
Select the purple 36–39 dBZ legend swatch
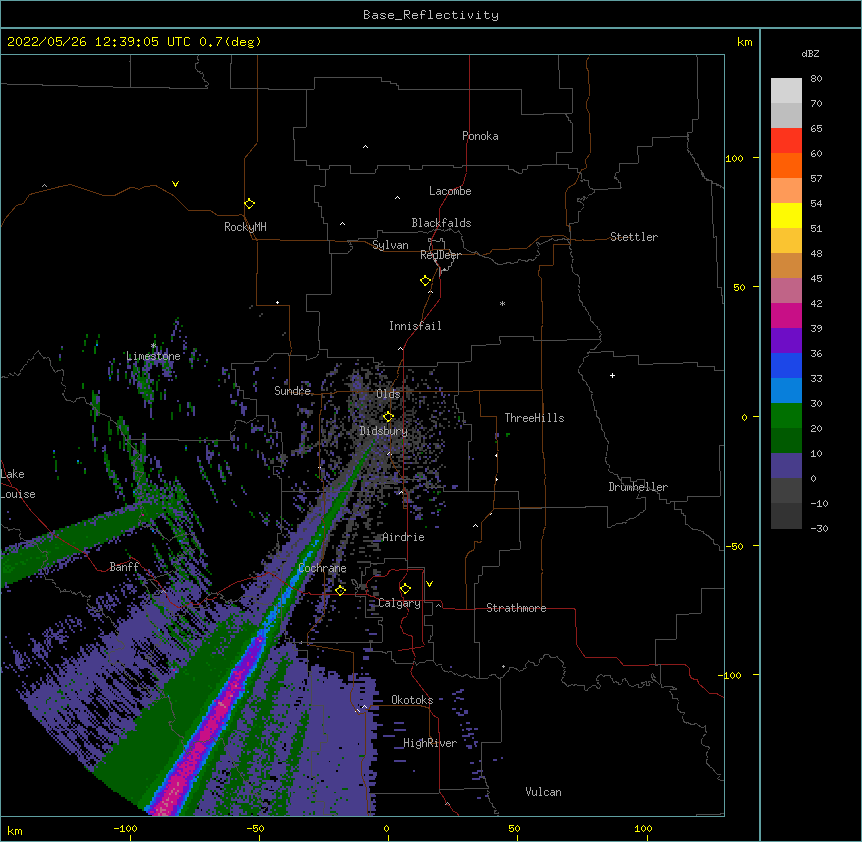pos(786,340)
